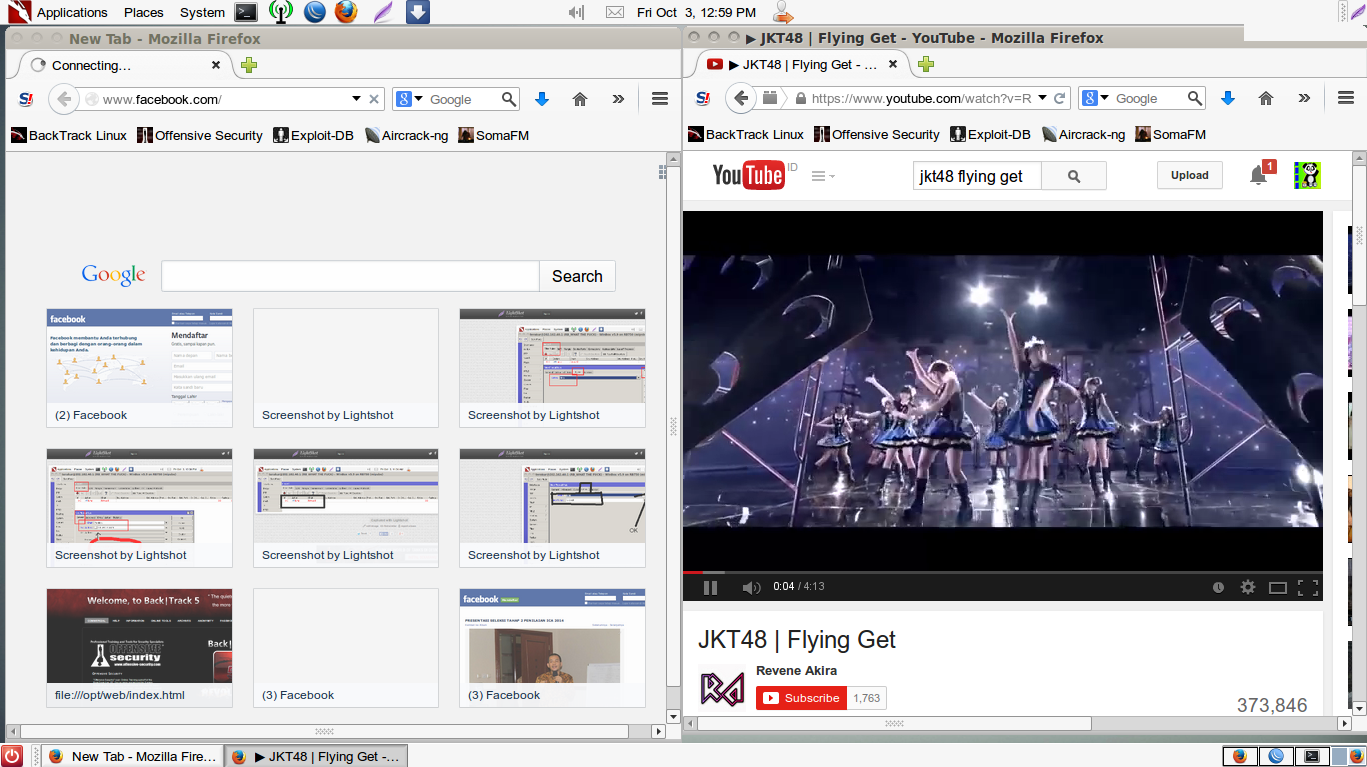
Task: Reload the YouTube page
Action: 1060,98
